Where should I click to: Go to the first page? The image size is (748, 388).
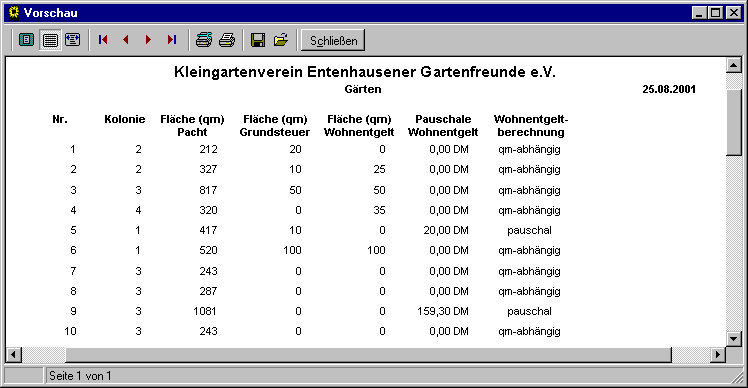click(103, 40)
